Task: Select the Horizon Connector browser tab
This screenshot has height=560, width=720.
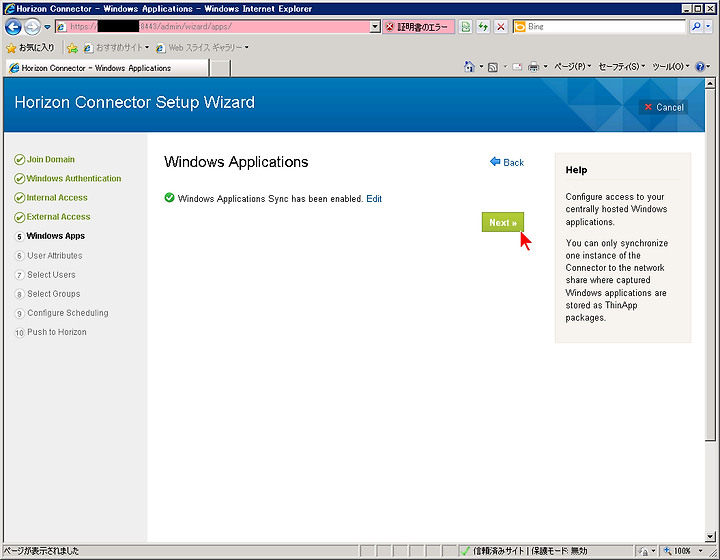Action: tap(107, 68)
